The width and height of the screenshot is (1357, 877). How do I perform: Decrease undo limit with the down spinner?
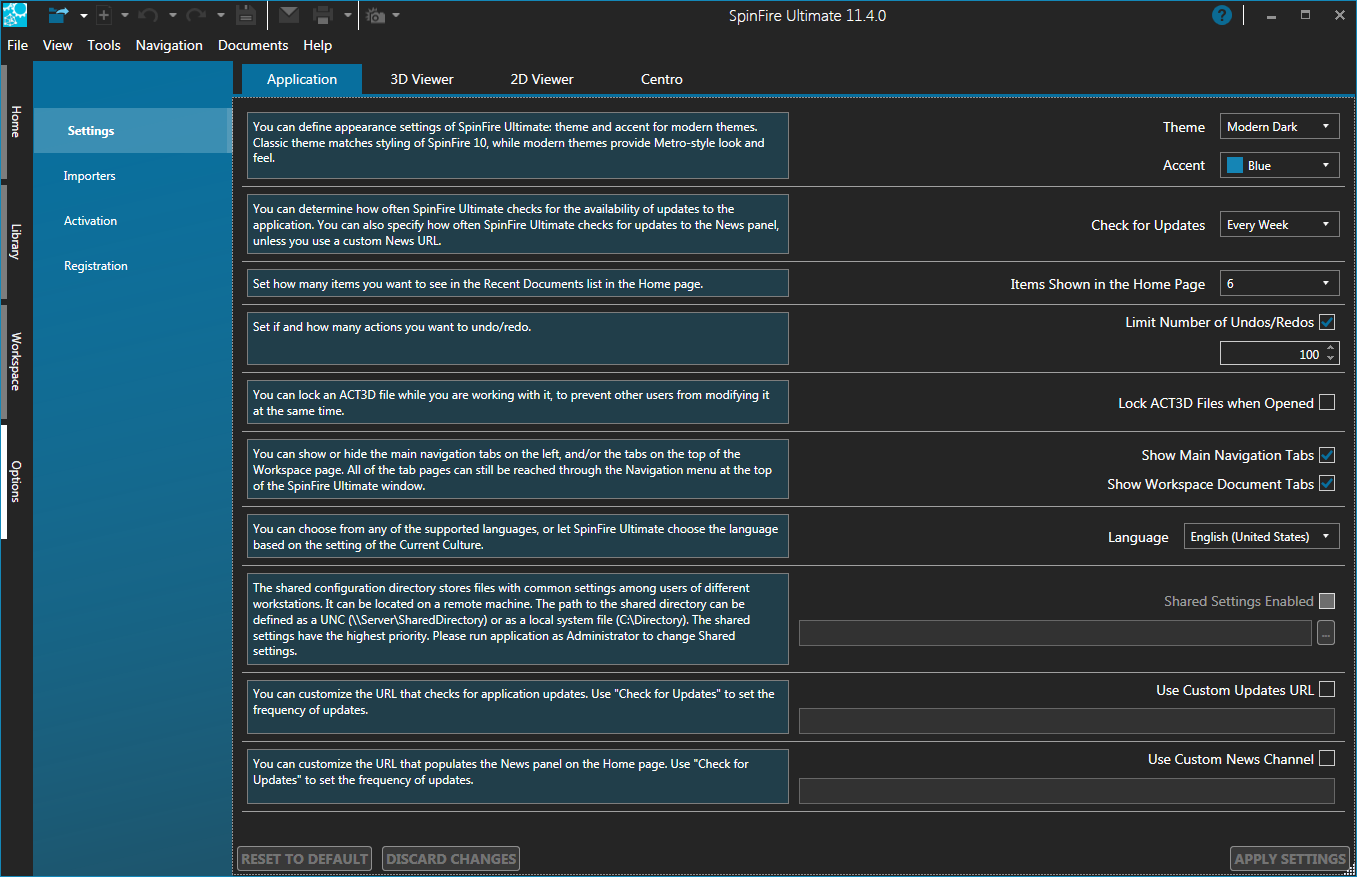pos(1330,359)
